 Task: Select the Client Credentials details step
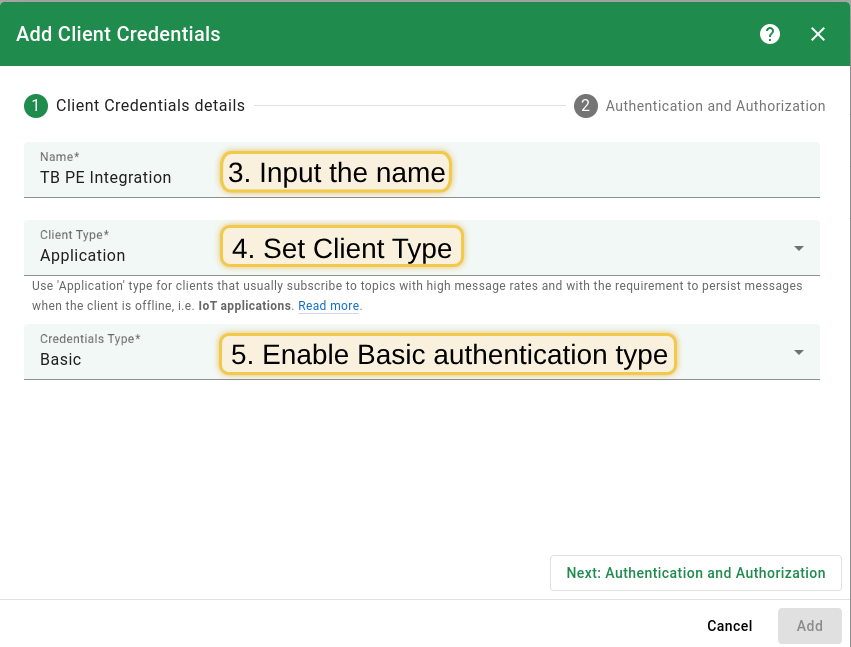(x=134, y=105)
